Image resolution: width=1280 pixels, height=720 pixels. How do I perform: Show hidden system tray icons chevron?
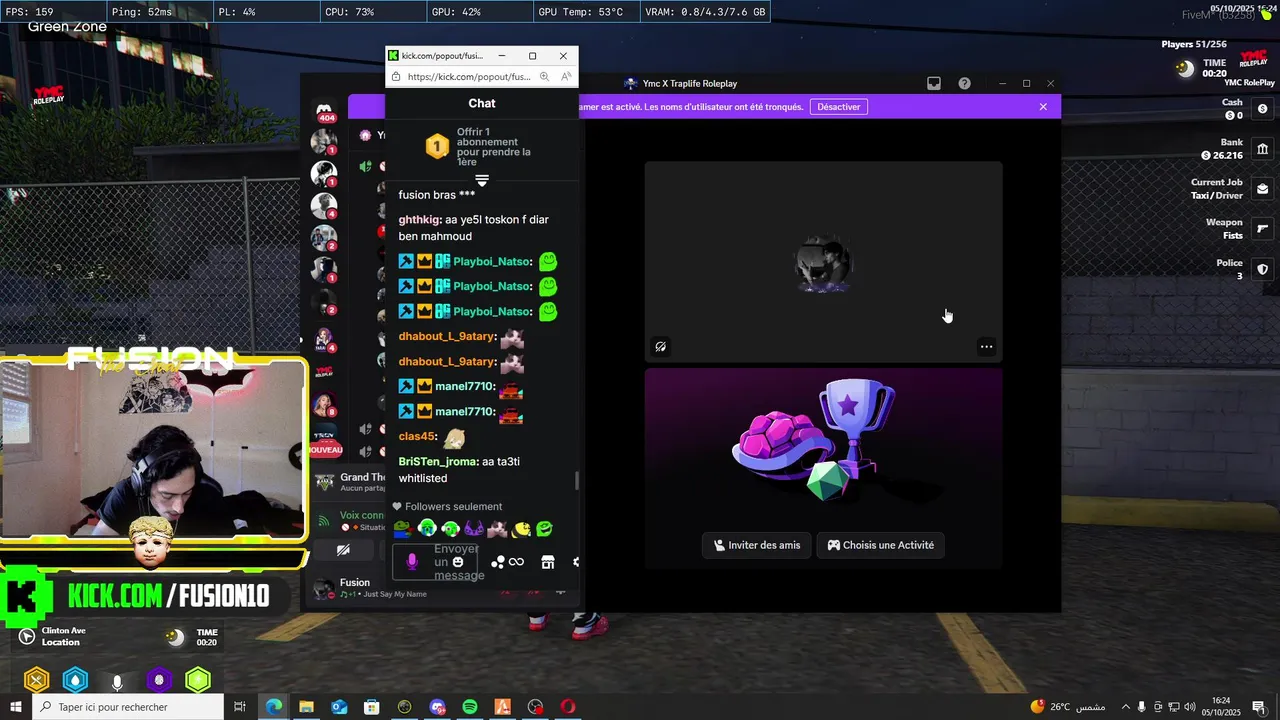1125,707
